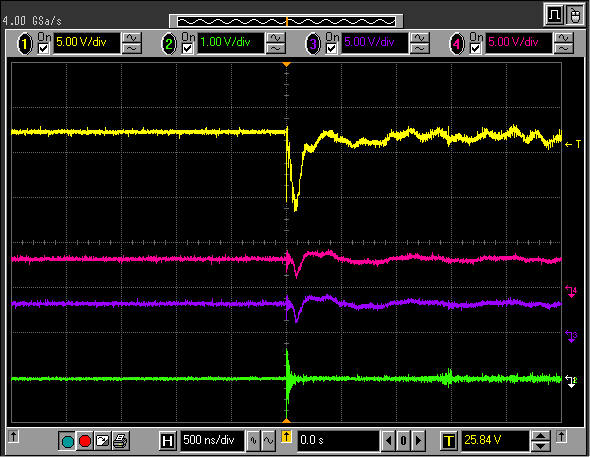Screen dimensions: 590x457
Task: Turn off the channel 1 On checkbox
Action: click(x=44, y=49)
